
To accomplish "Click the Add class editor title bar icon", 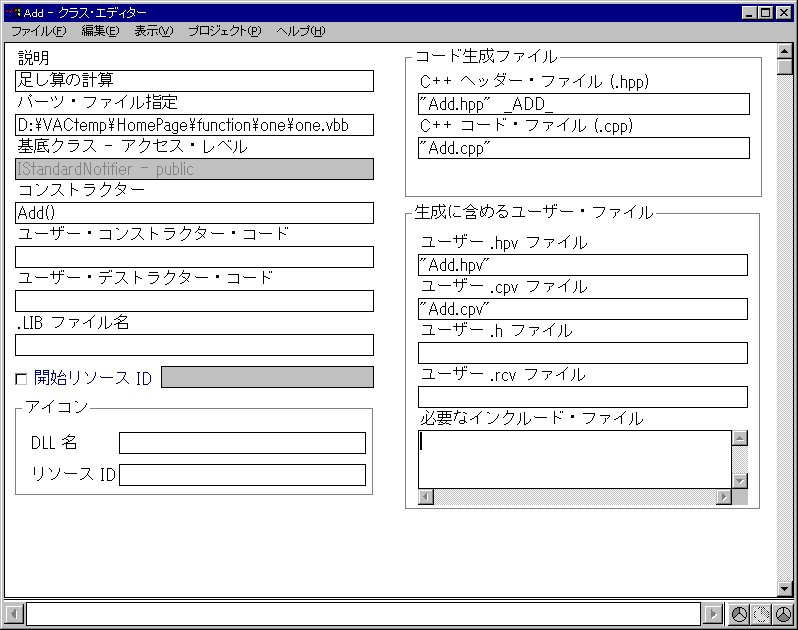I will click(x=13, y=13).
